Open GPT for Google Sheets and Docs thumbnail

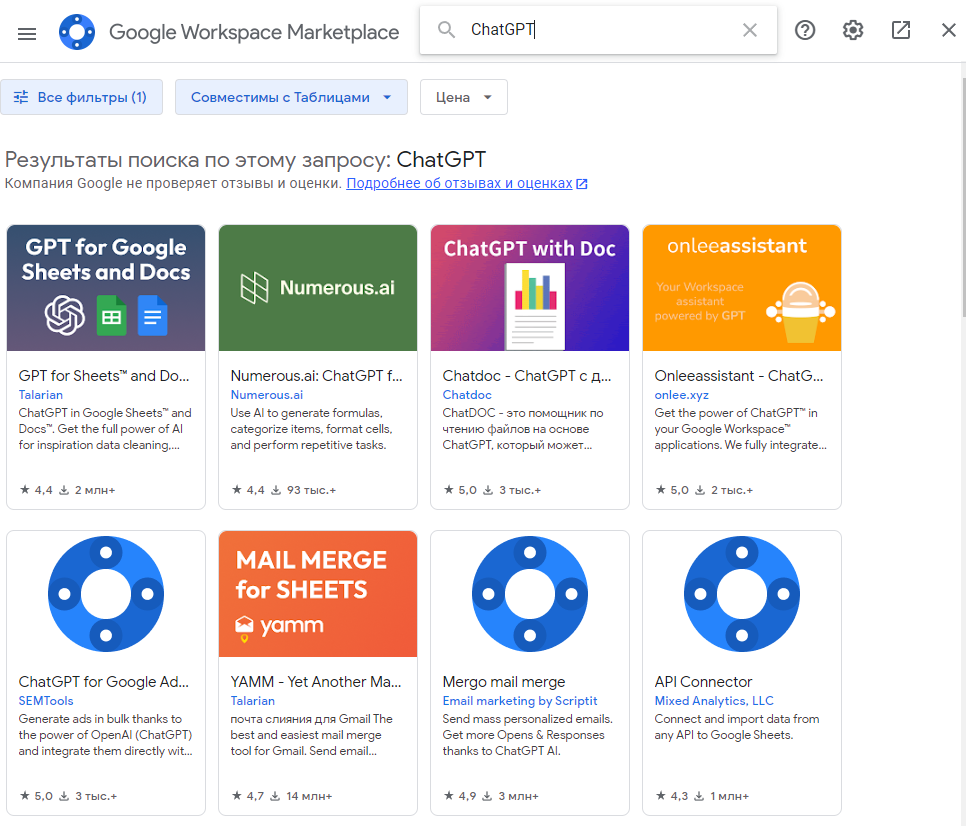(x=106, y=288)
